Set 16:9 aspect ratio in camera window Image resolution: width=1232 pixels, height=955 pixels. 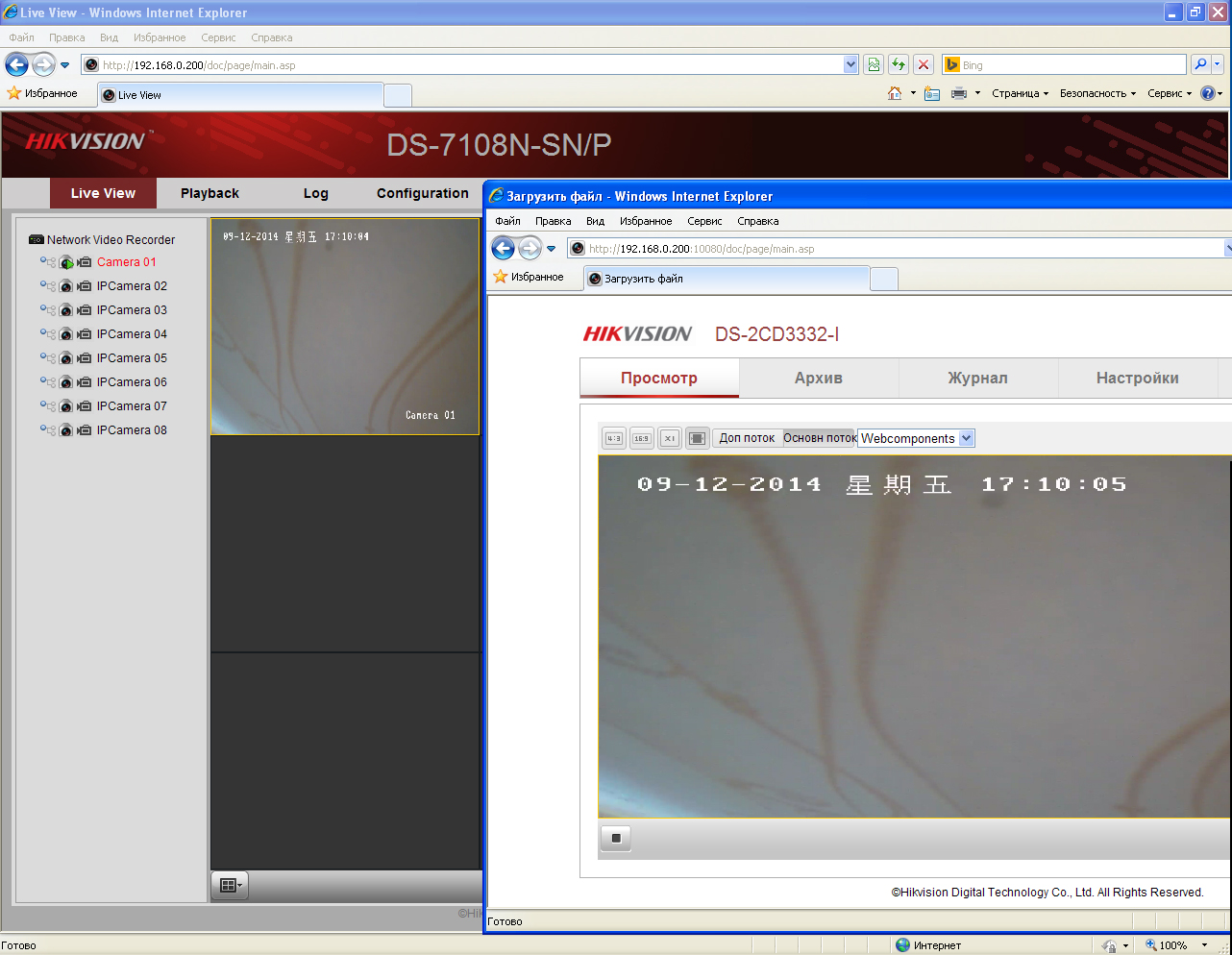tap(642, 438)
